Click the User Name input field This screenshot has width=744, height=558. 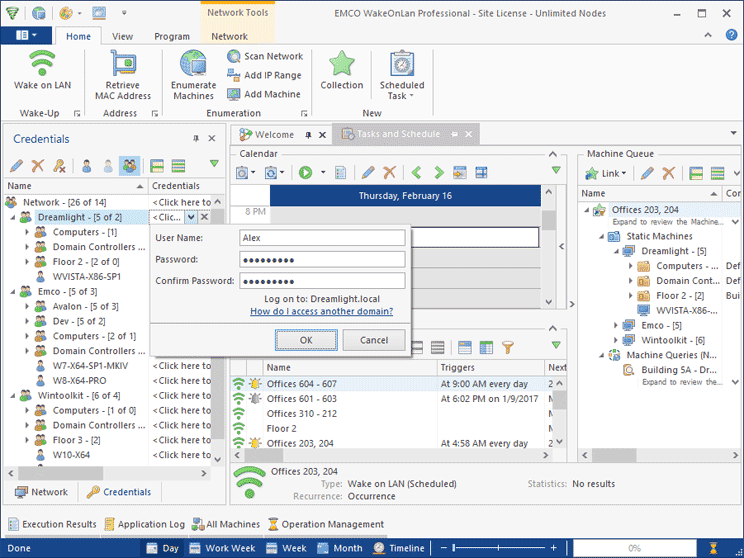point(323,238)
